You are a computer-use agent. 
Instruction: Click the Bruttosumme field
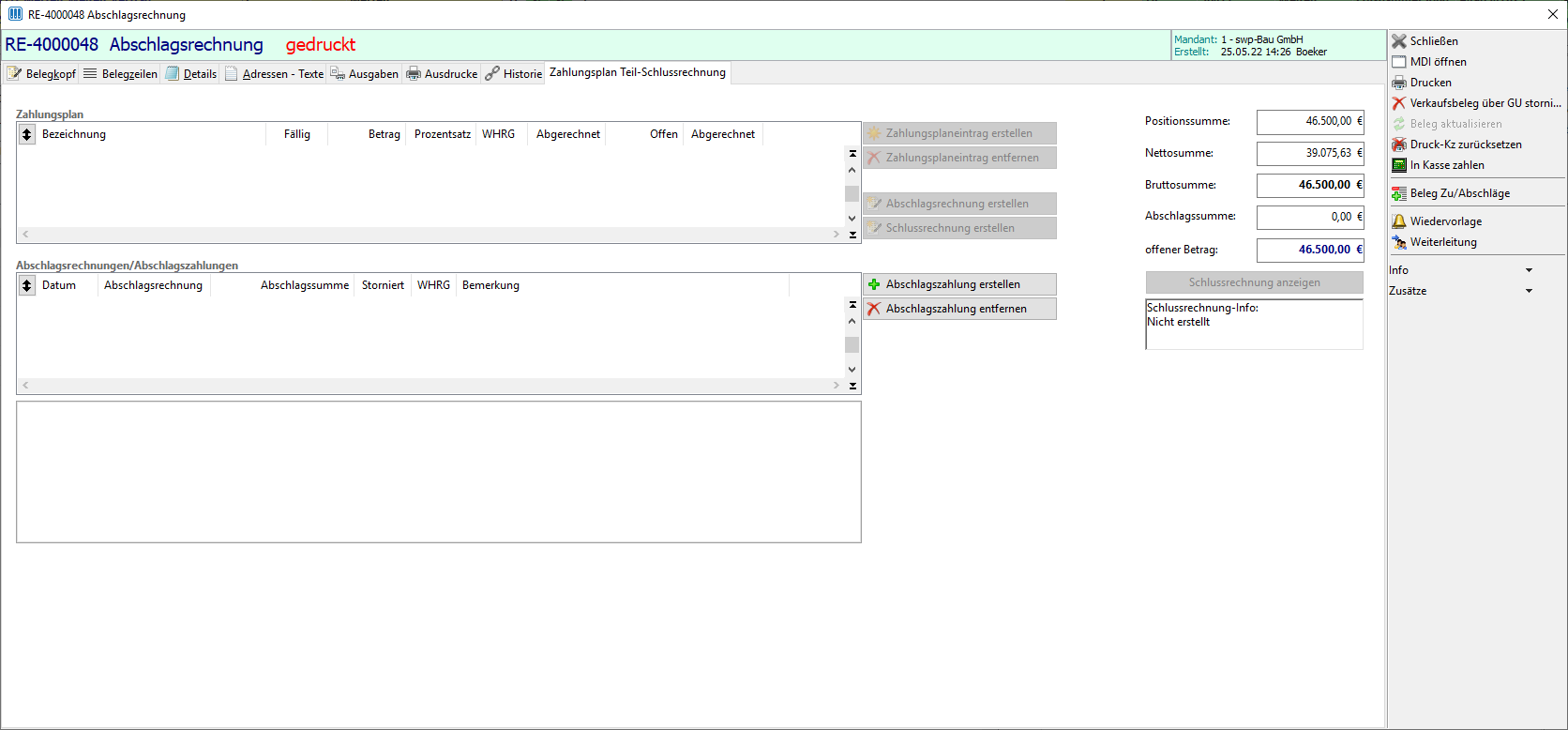(x=1310, y=186)
